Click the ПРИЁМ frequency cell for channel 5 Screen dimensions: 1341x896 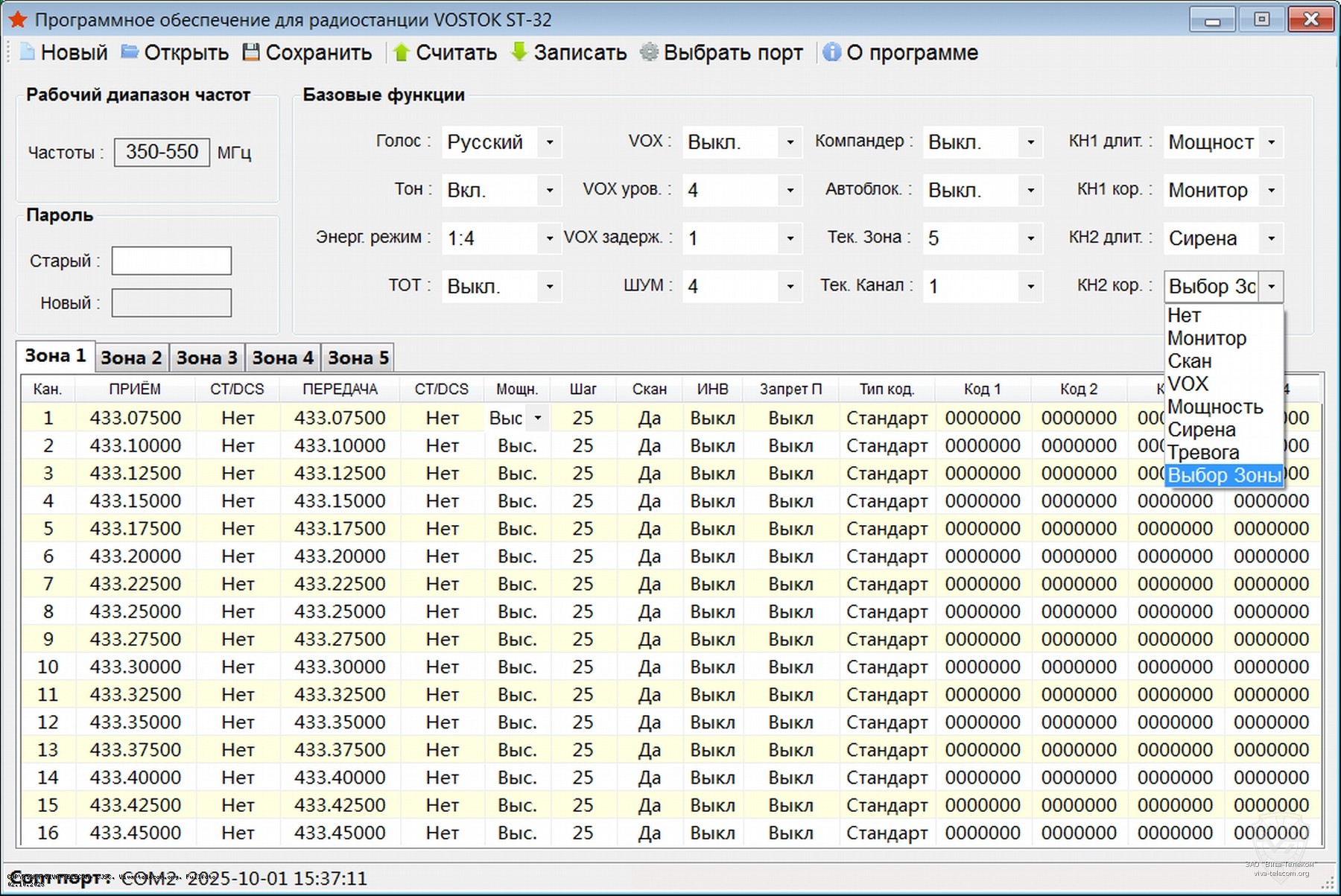[135, 529]
